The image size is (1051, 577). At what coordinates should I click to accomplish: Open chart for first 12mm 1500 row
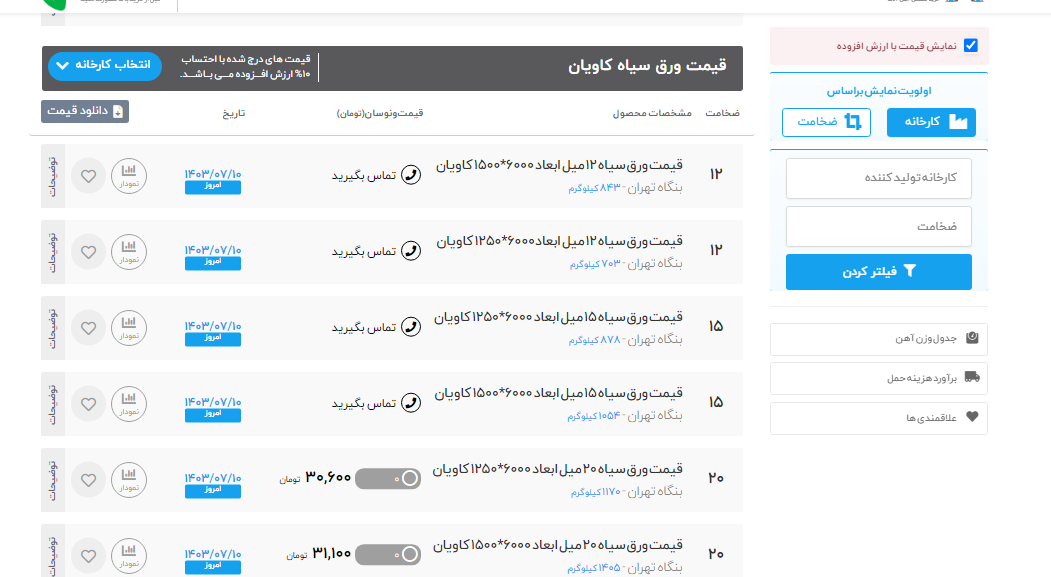click(128, 176)
